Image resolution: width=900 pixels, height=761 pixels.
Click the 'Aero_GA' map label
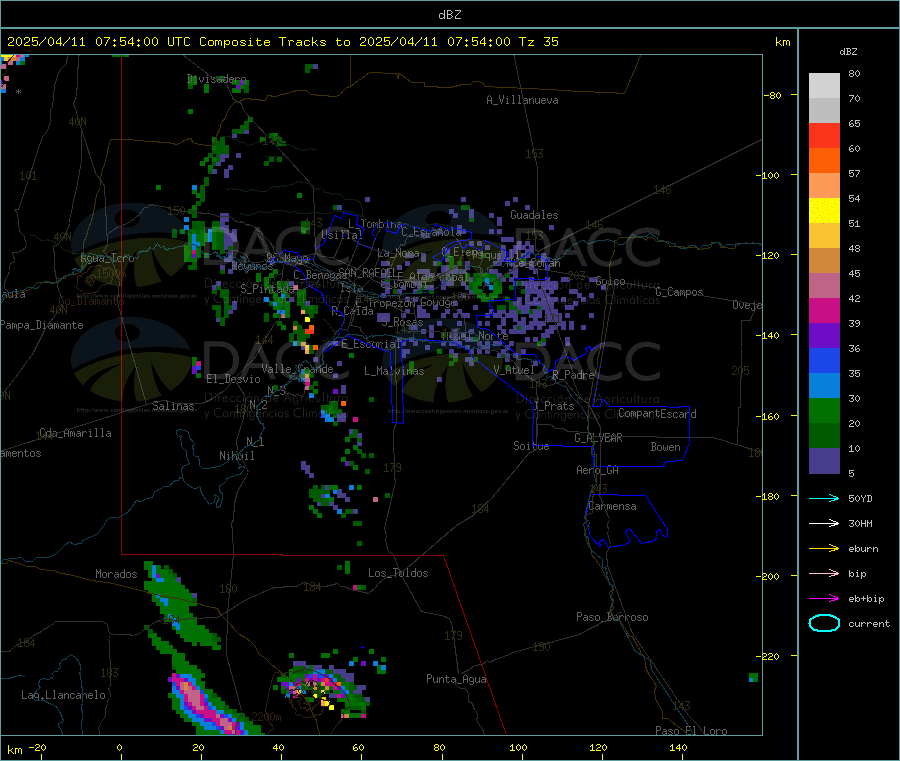click(598, 470)
